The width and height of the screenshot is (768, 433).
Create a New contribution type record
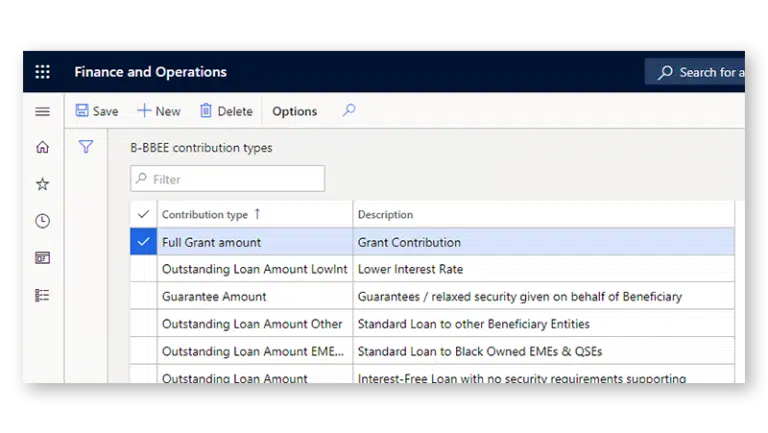coord(159,111)
